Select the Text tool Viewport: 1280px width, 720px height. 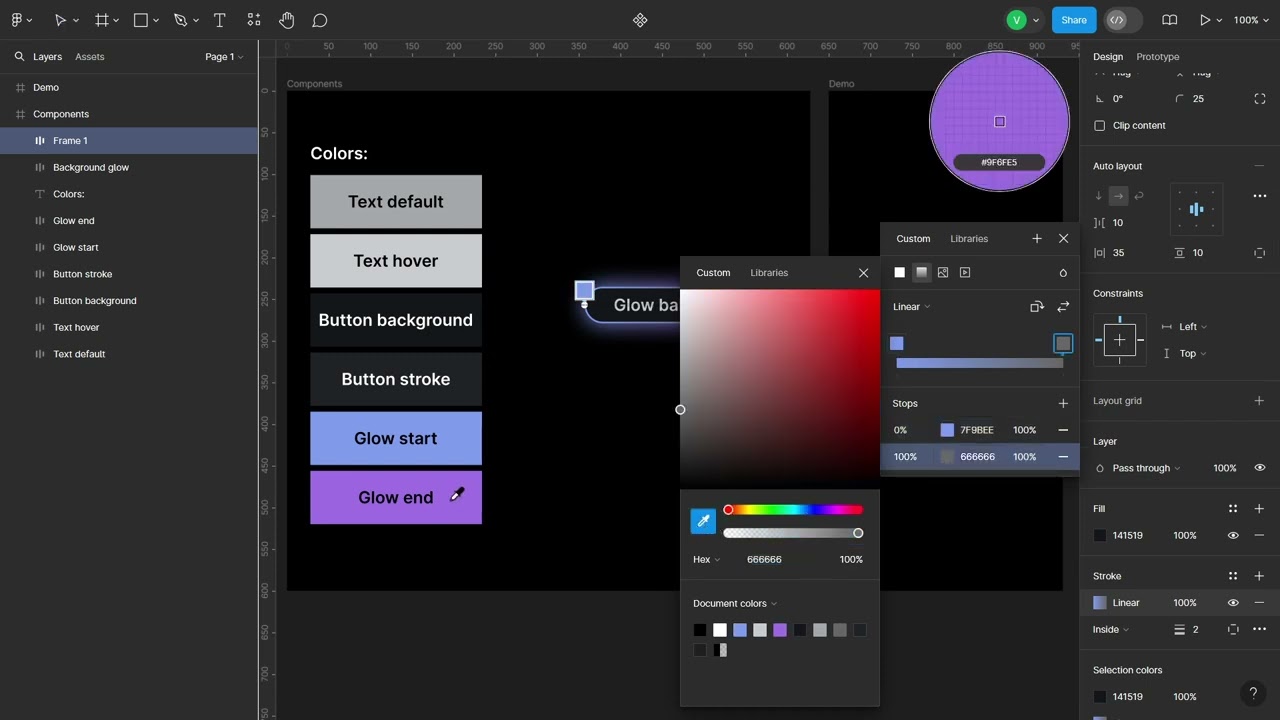pos(219,20)
